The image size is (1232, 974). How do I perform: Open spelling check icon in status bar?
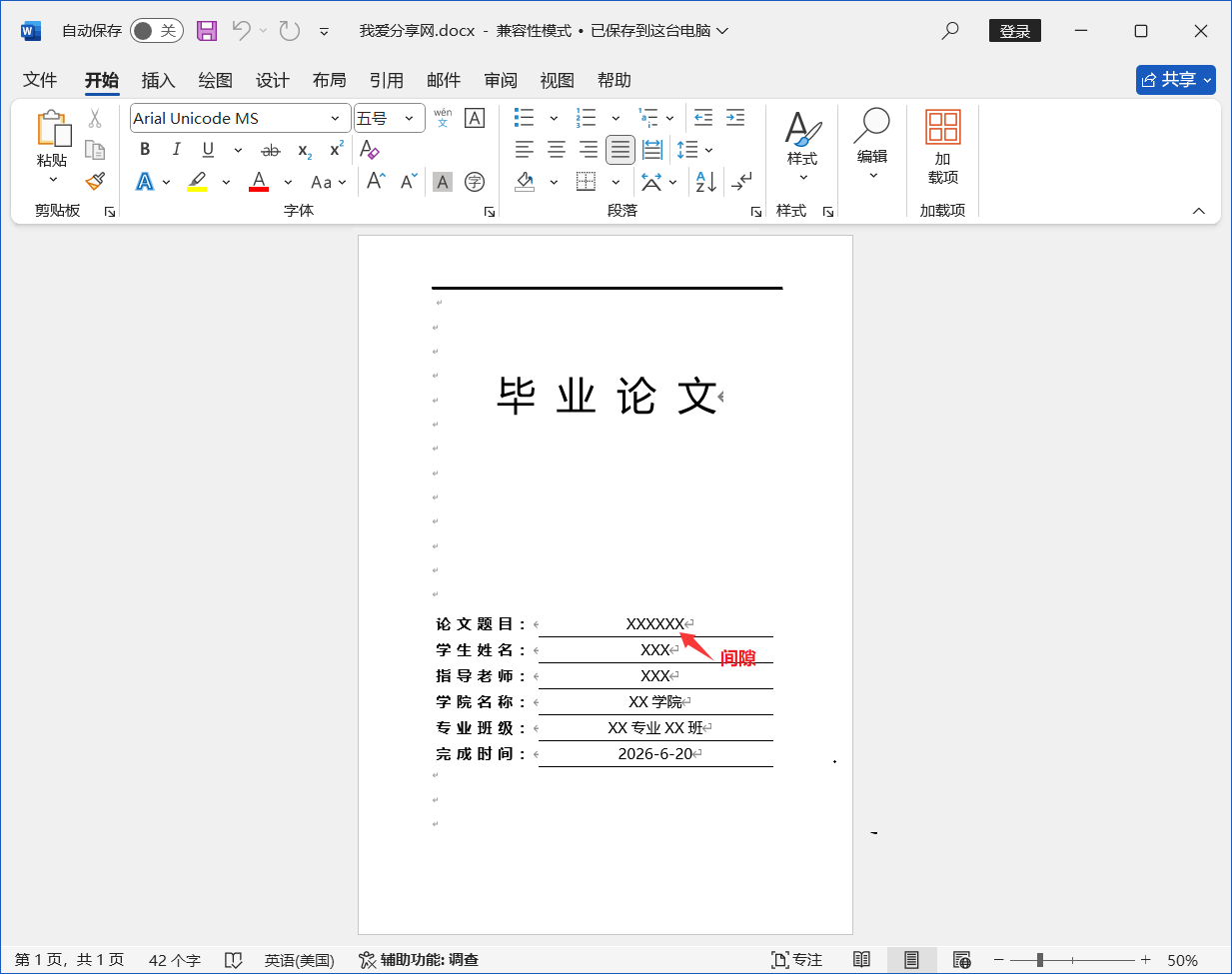(x=233, y=960)
